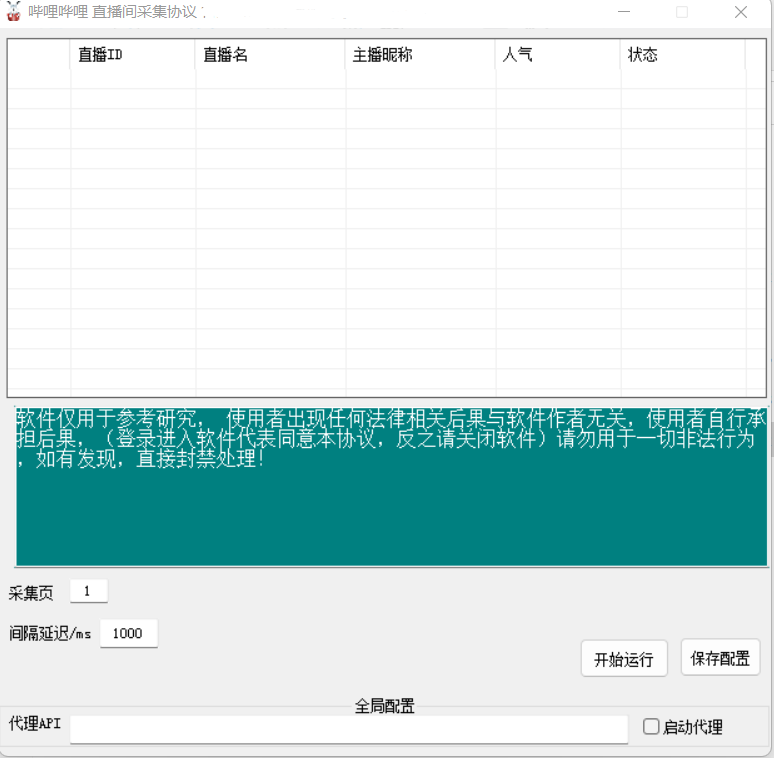Screen dimensions: 774x758
Task: Minimize the Bilibili collector window
Action: point(624,12)
